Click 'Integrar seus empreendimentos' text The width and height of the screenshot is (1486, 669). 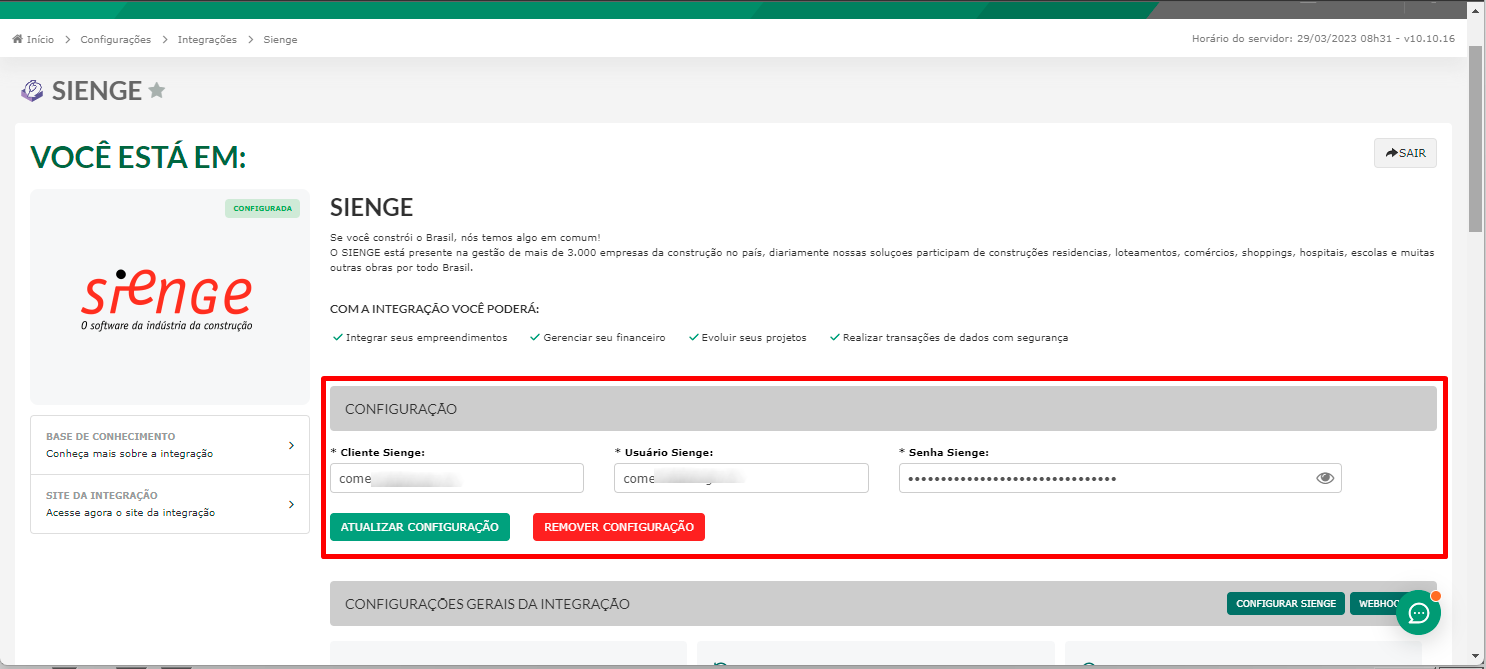coord(426,338)
